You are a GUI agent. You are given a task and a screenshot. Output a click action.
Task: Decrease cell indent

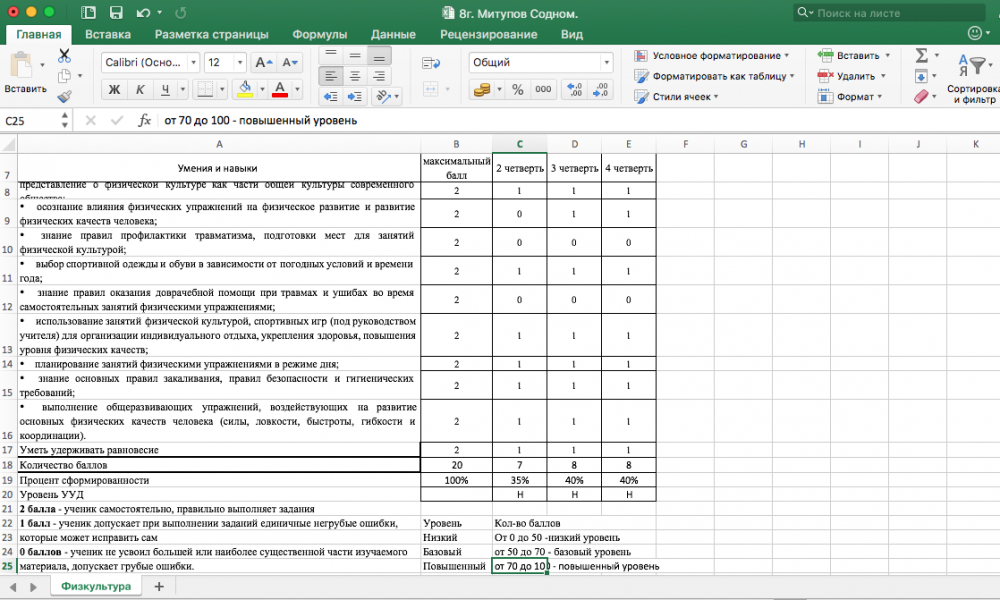pos(330,96)
